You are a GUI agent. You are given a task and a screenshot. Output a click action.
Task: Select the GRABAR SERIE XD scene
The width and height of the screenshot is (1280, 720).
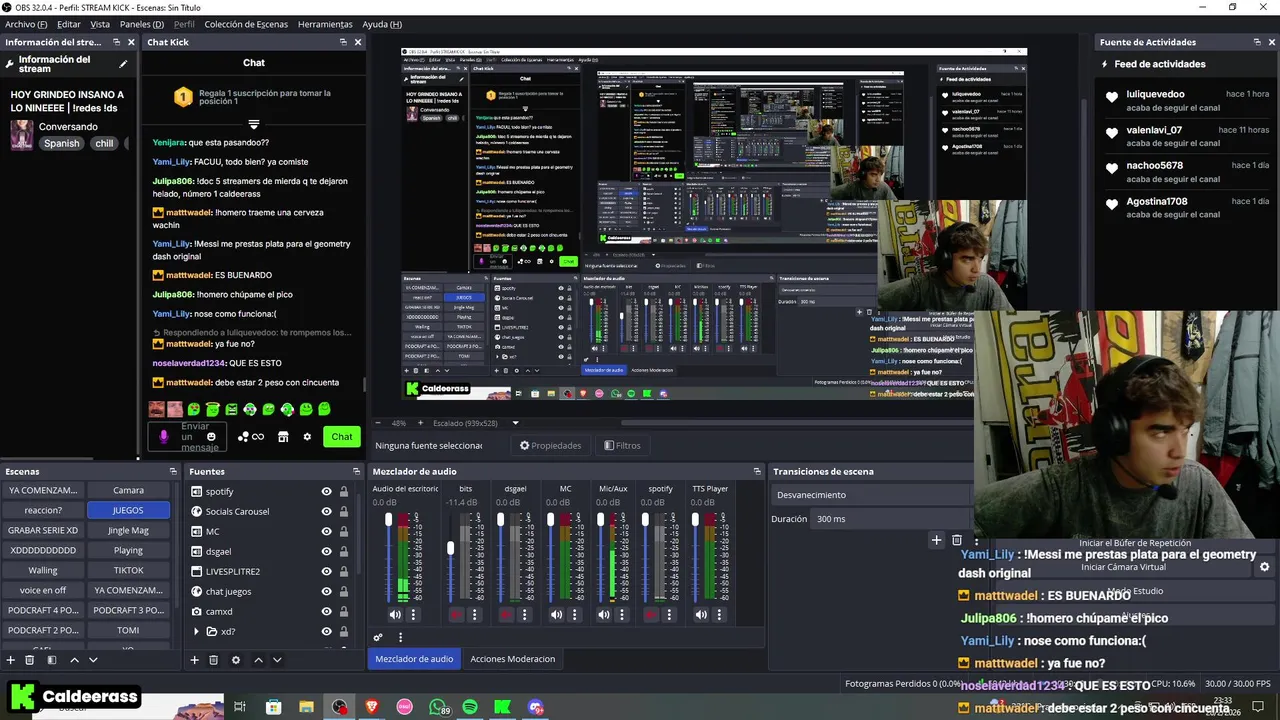pyautogui.click(x=43, y=530)
